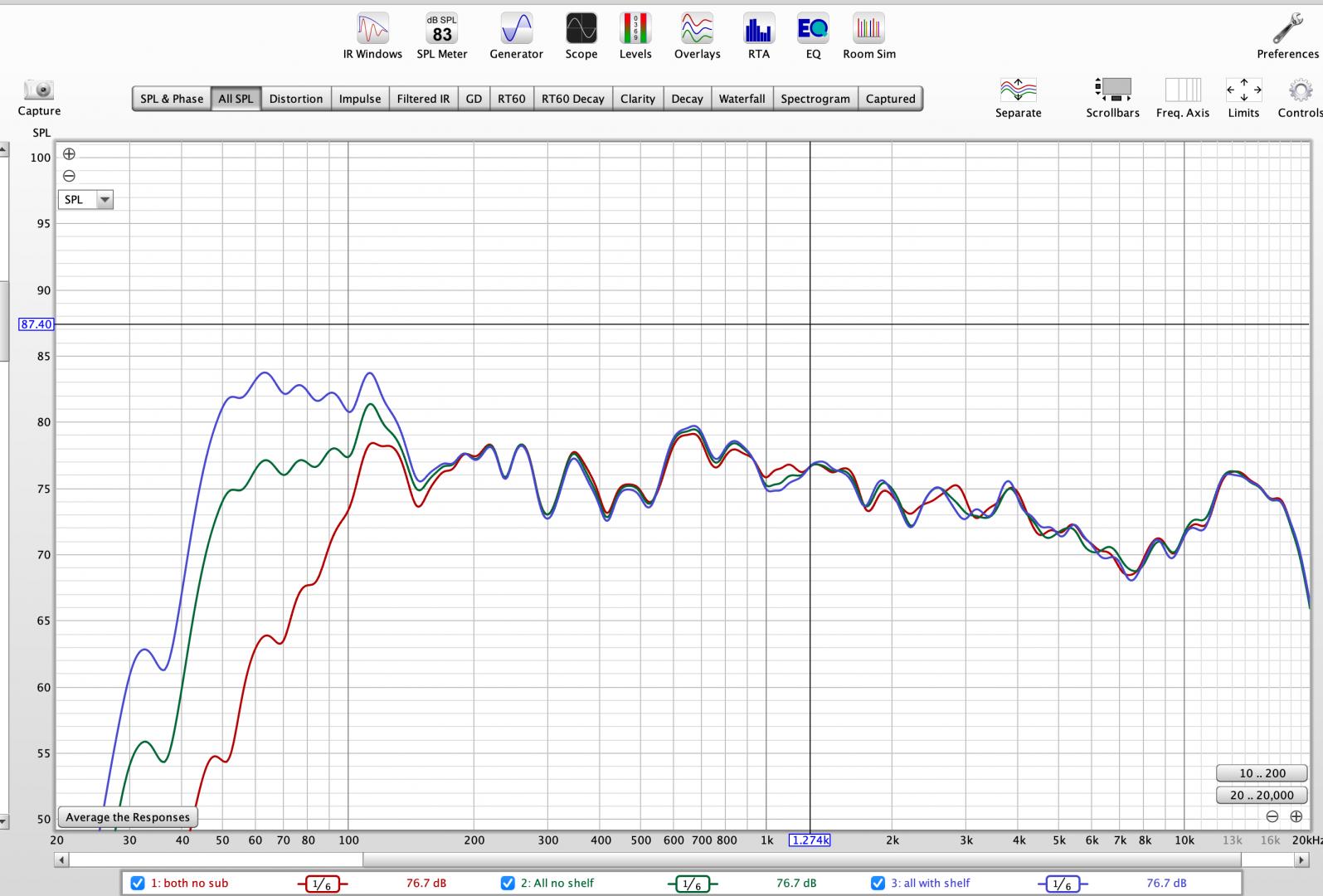Zoom in vertical SPL axis
This screenshot has width=1323, height=896.
(x=69, y=153)
